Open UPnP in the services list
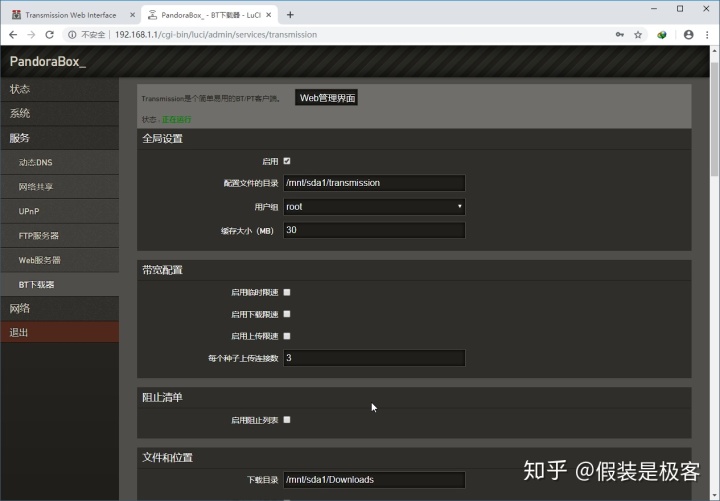This screenshot has height=501, width=720. 60,211
